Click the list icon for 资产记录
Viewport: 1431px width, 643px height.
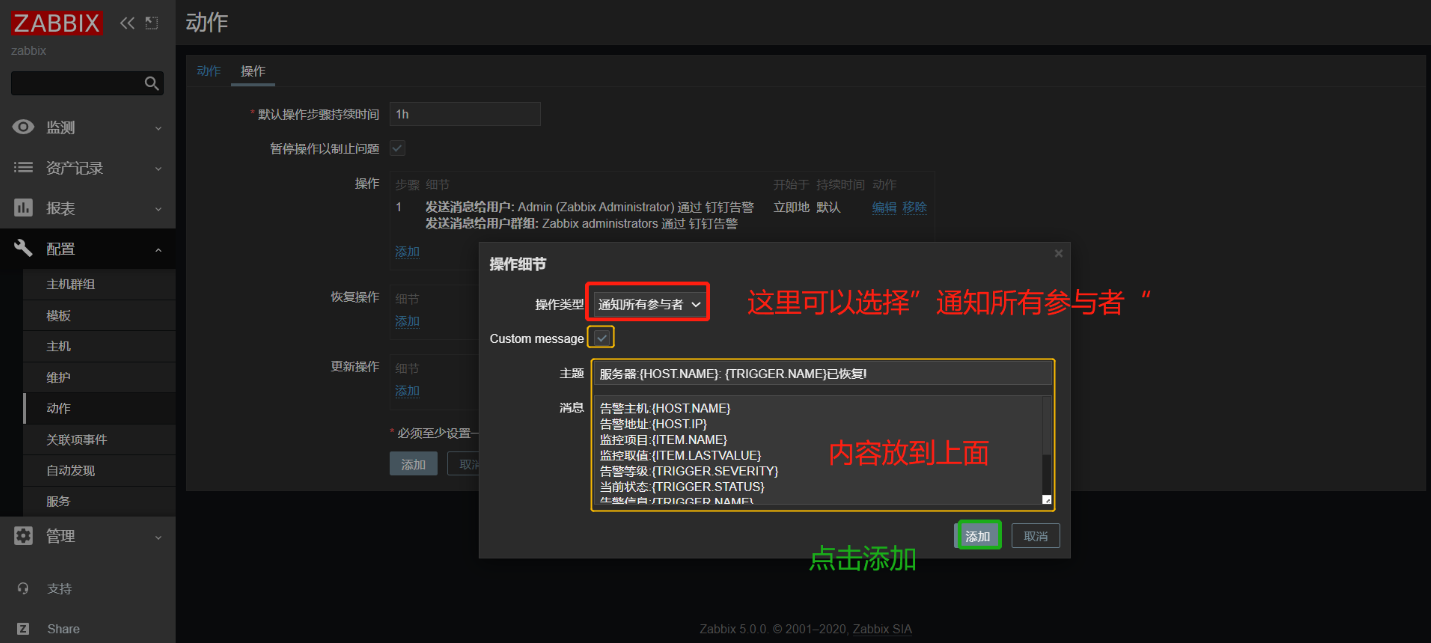tap(23, 168)
